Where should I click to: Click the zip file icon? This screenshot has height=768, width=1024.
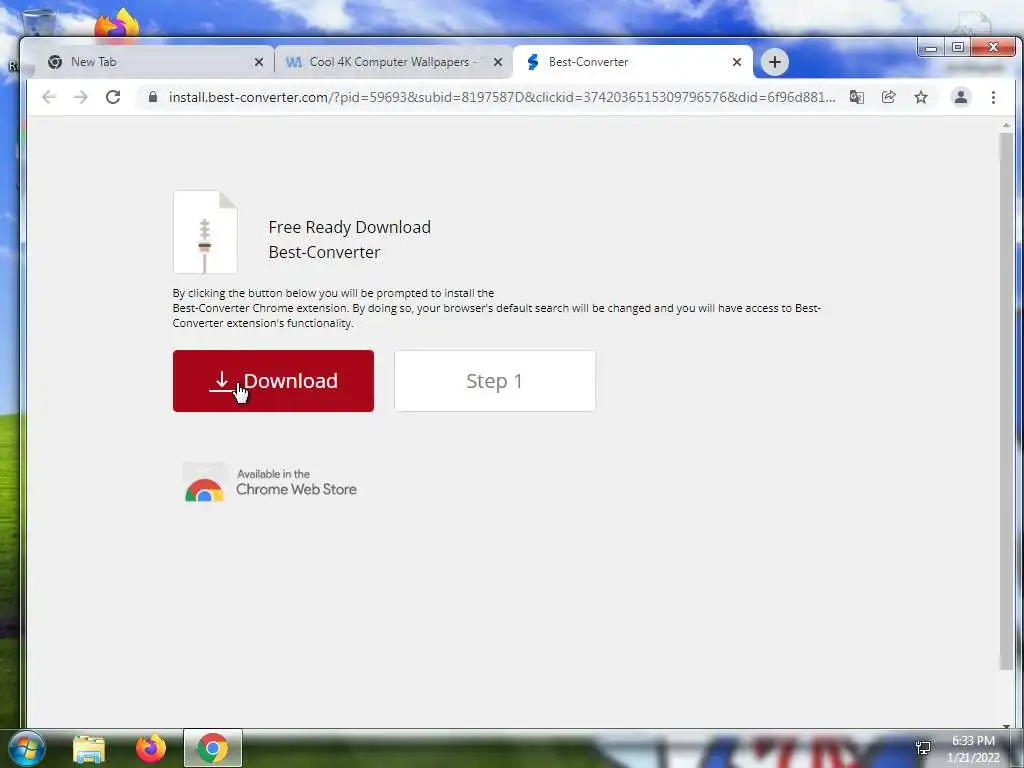coord(205,232)
